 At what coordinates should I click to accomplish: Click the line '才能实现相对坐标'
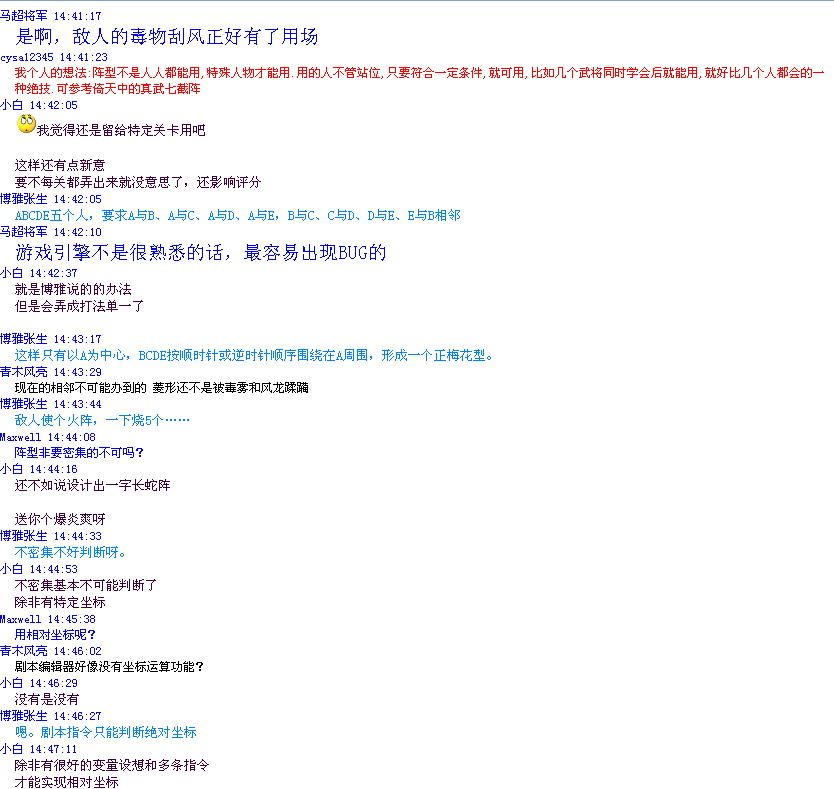(66, 782)
